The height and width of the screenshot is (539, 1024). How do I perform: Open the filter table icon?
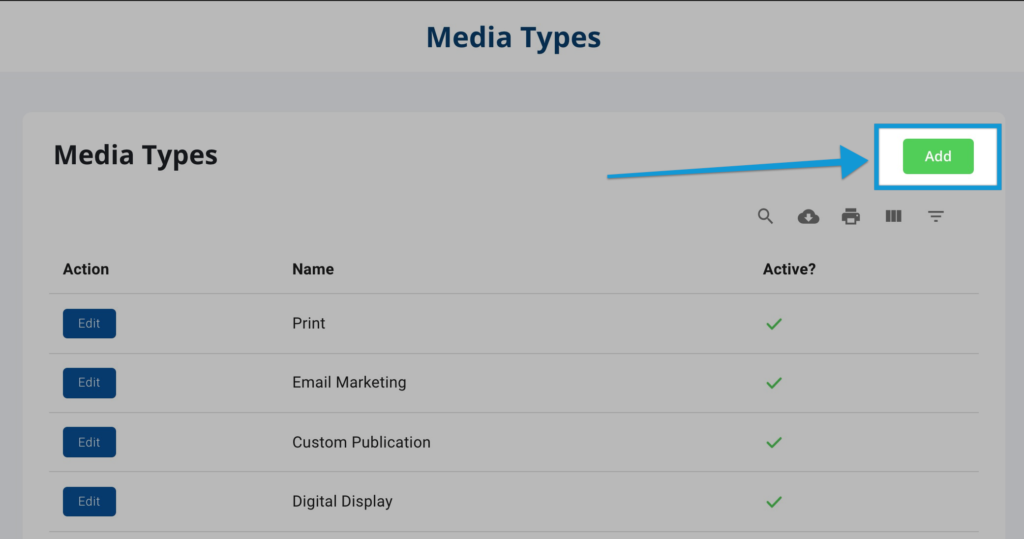936,216
